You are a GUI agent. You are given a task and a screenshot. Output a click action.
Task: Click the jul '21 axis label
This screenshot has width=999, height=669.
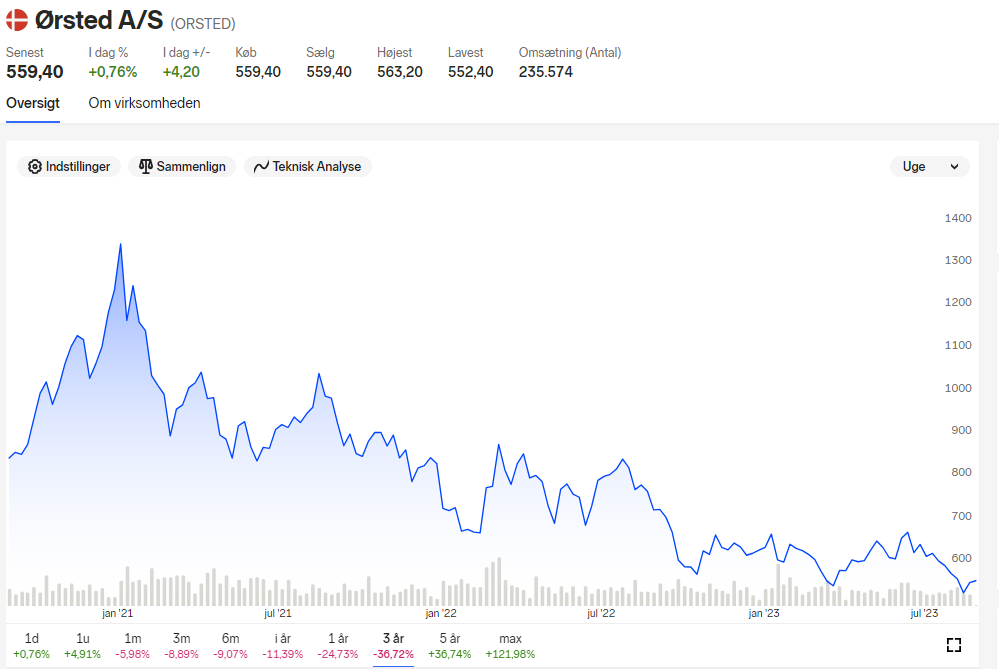click(278, 613)
